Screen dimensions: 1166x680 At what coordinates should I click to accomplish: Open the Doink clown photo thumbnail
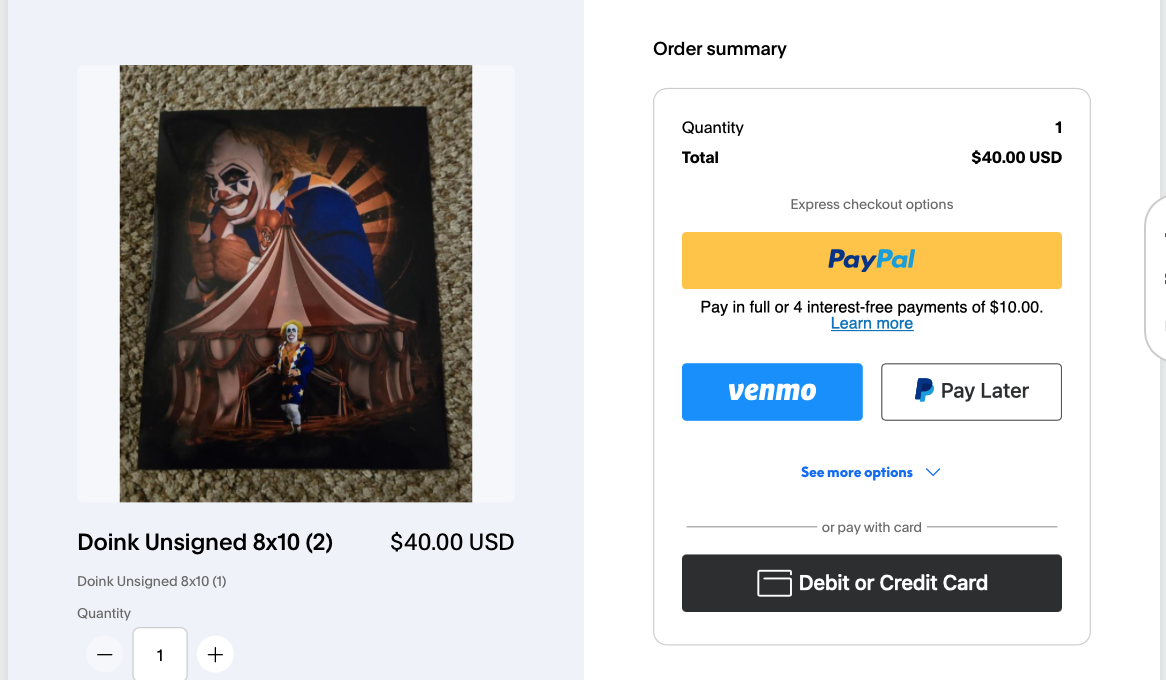click(x=296, y=283)
